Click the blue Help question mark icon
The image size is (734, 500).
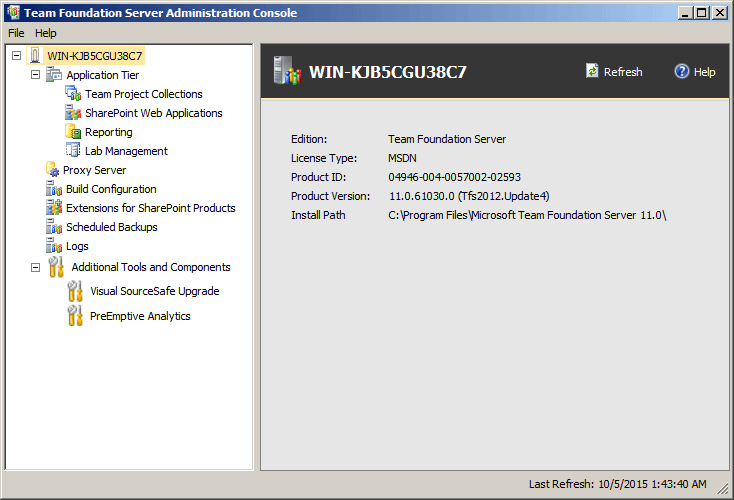pyautogui.click(x=682, y=71)
